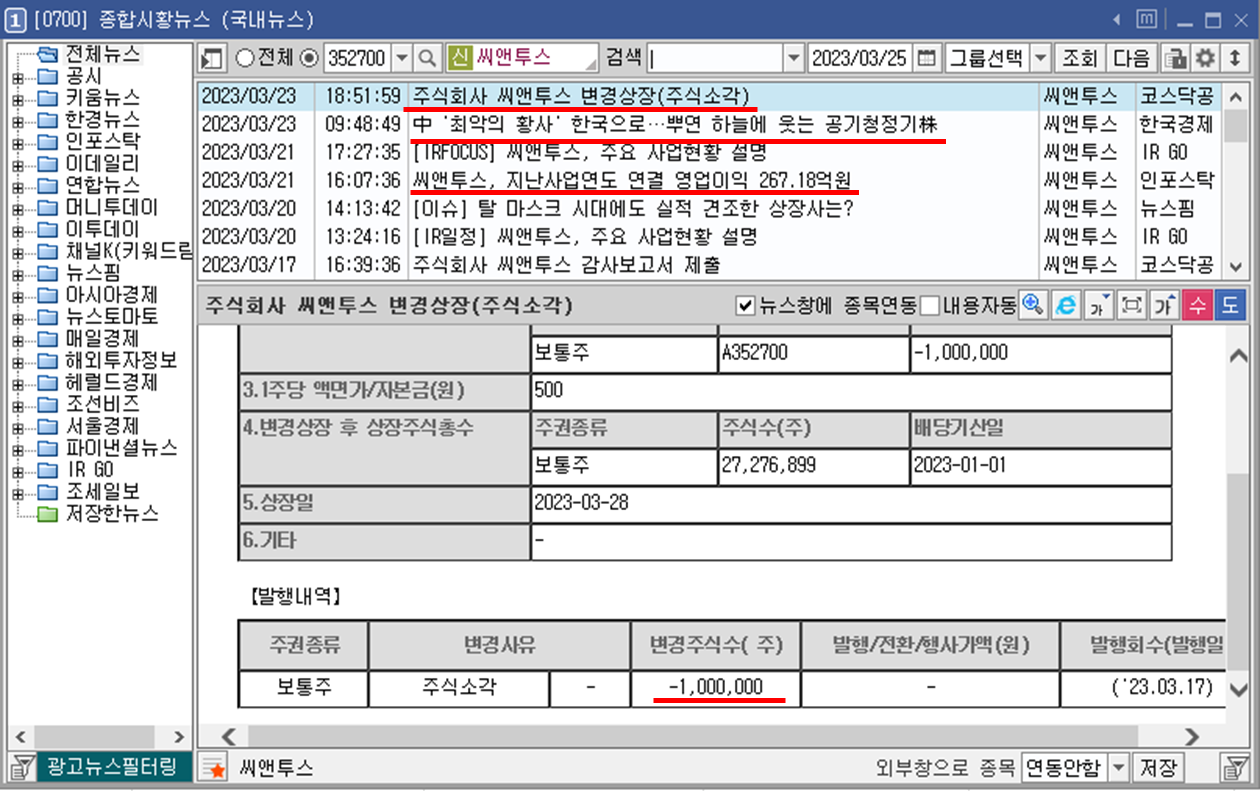This screenshot has height=791, width=1260.
Task: Click the date field 2023/03/25
Action: click(859, 58)
